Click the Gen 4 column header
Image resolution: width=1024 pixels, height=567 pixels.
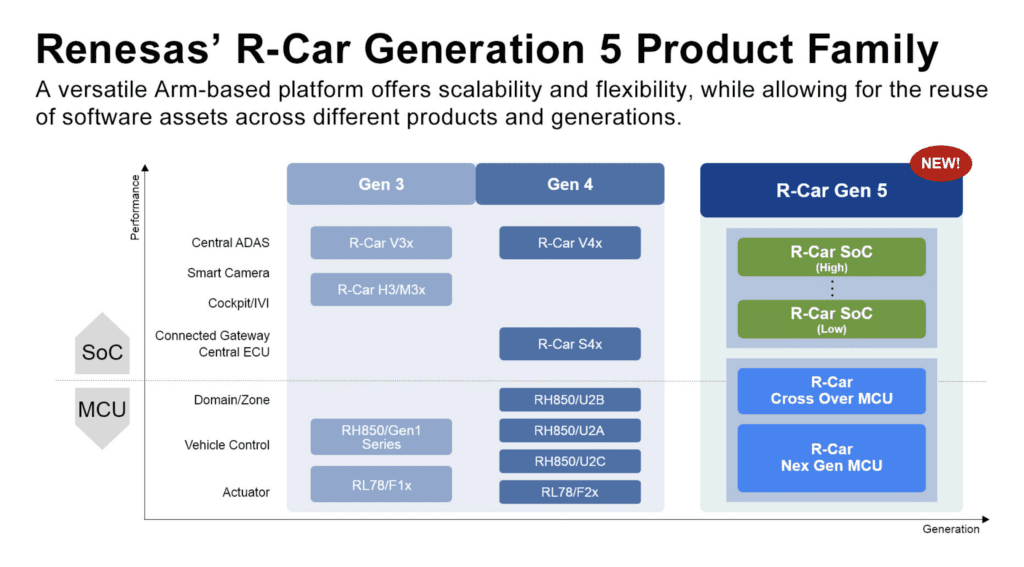coord(569,184)
